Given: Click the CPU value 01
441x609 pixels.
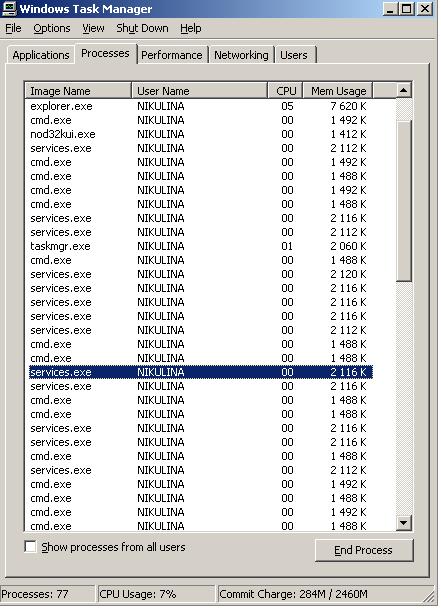Looking at the screenshot, I should [287, 246].
